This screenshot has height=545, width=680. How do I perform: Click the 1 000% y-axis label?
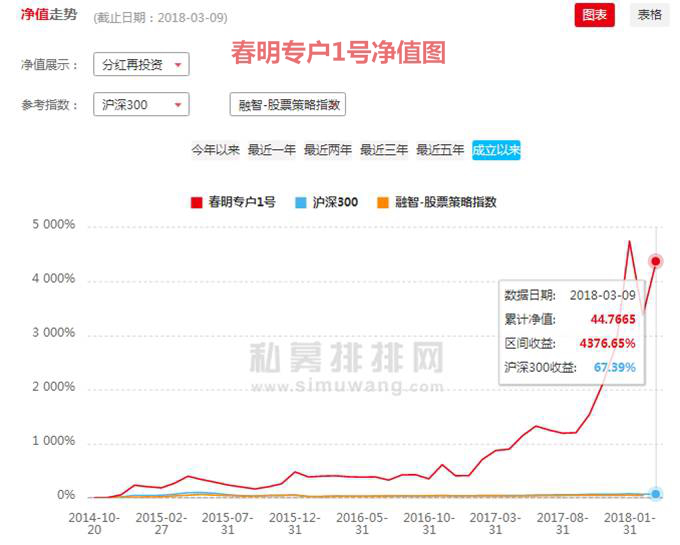[53, 441]
